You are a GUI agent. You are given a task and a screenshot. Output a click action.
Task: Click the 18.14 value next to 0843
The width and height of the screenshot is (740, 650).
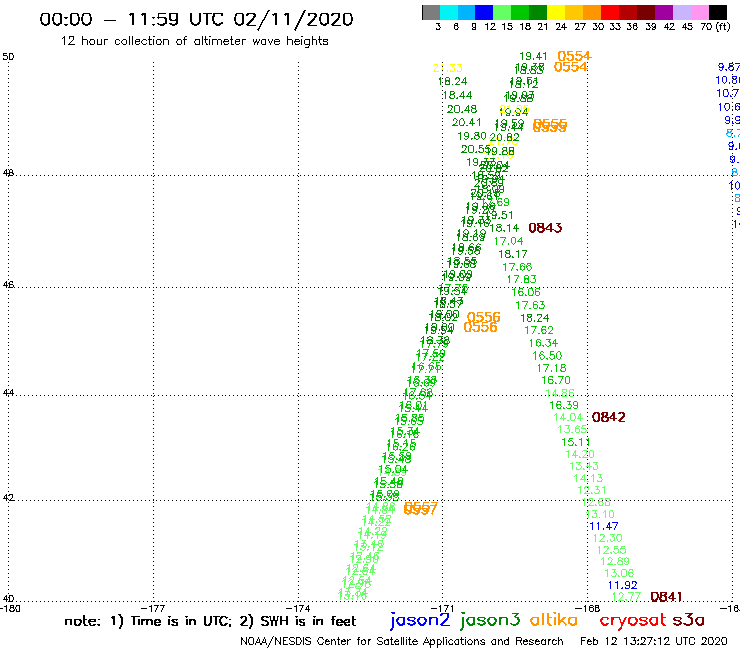click(x=505, y=228)
